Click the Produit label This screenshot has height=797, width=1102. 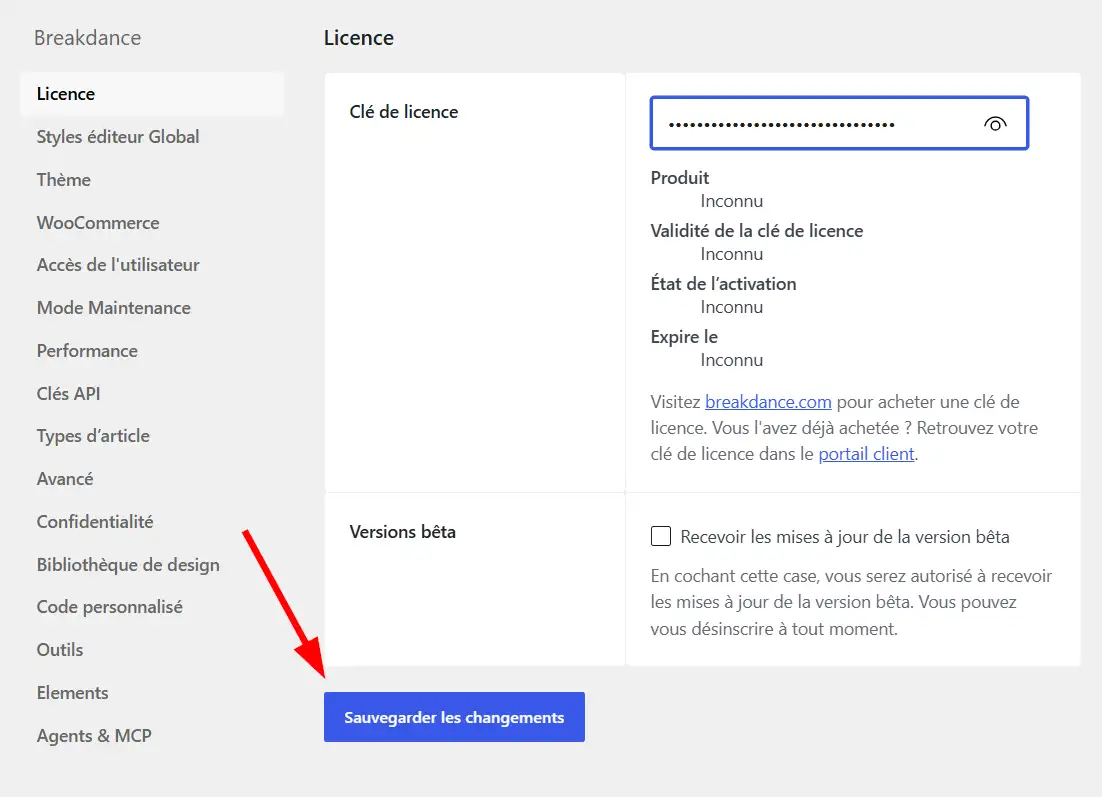click(x=680, y=178)
